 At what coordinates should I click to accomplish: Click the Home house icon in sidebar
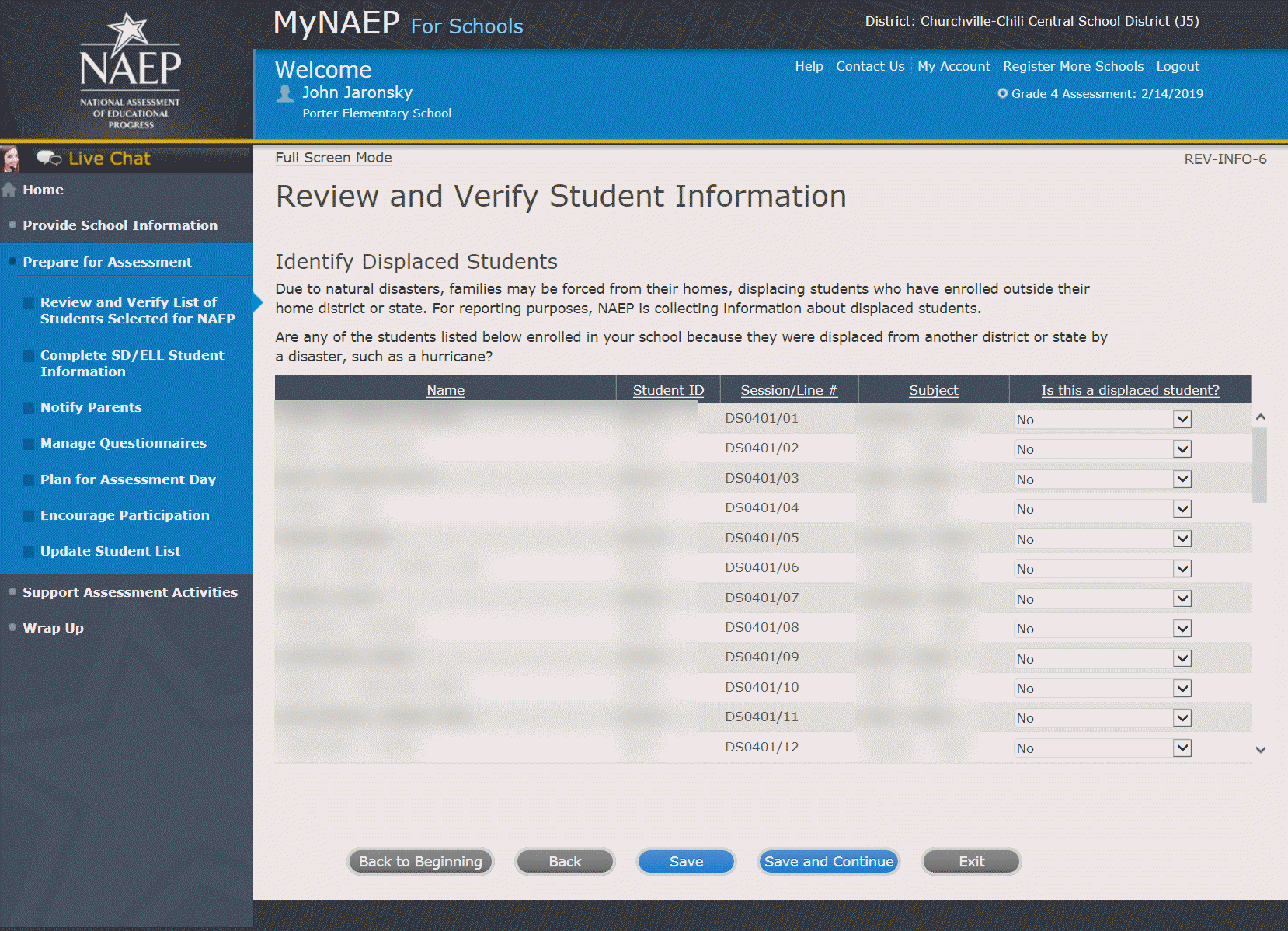(x=9, y=190)
